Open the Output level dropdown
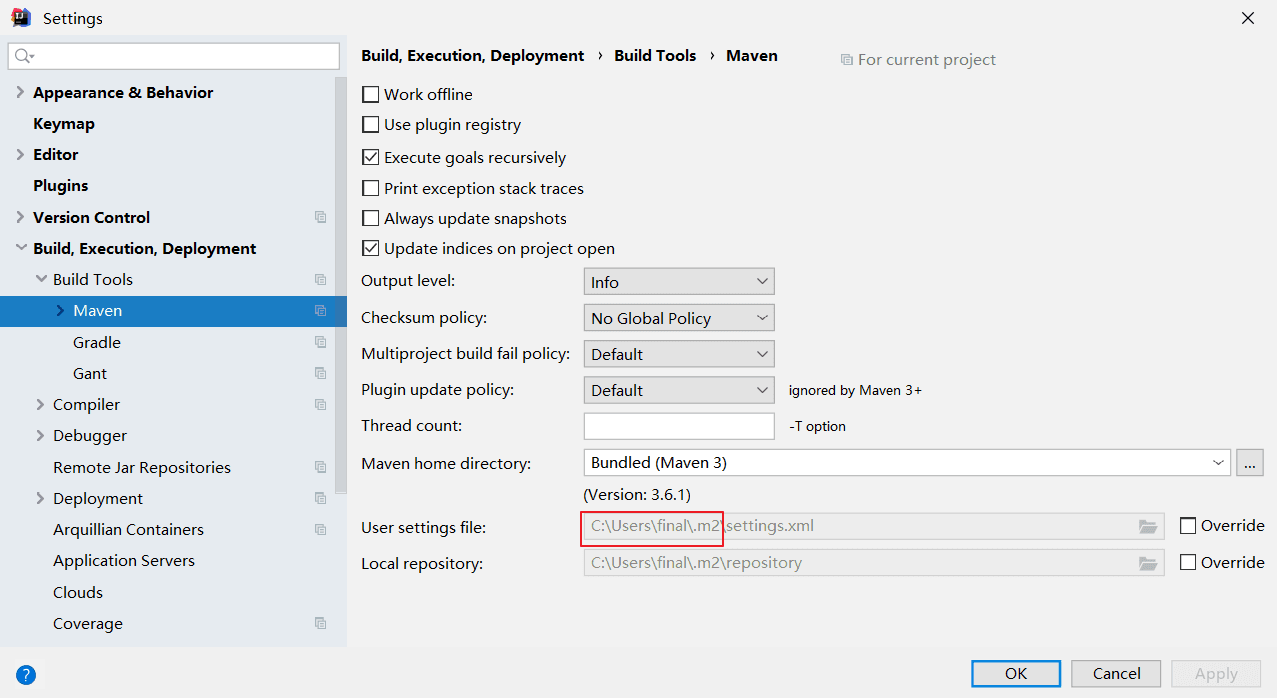1277x698 pixels. click(x=678, y=282)
